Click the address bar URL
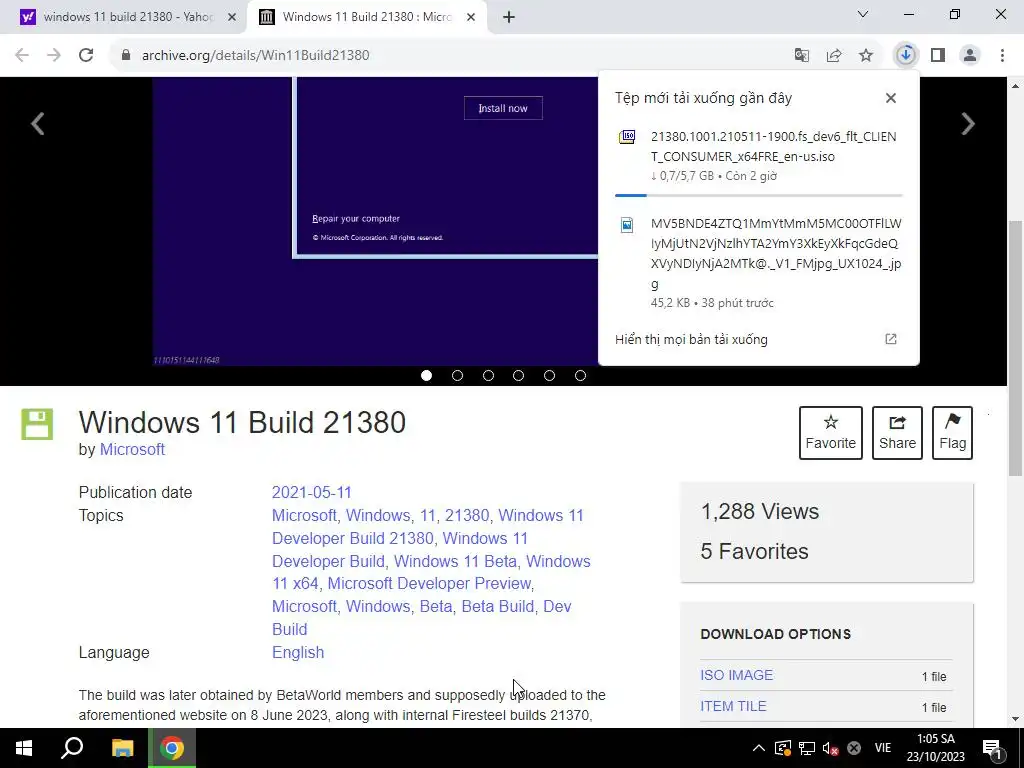 point(255,56)
